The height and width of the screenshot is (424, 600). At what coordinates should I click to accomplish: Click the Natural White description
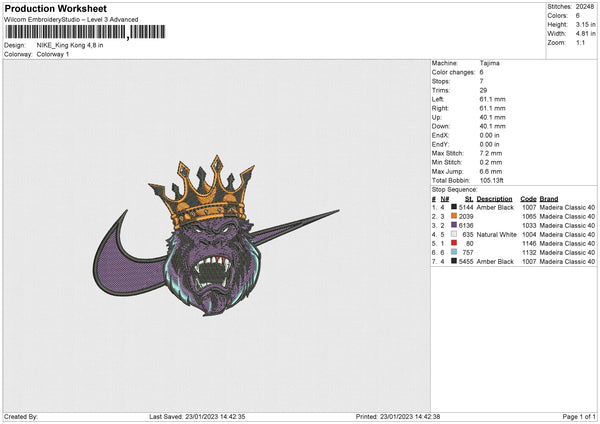(496, 235)
